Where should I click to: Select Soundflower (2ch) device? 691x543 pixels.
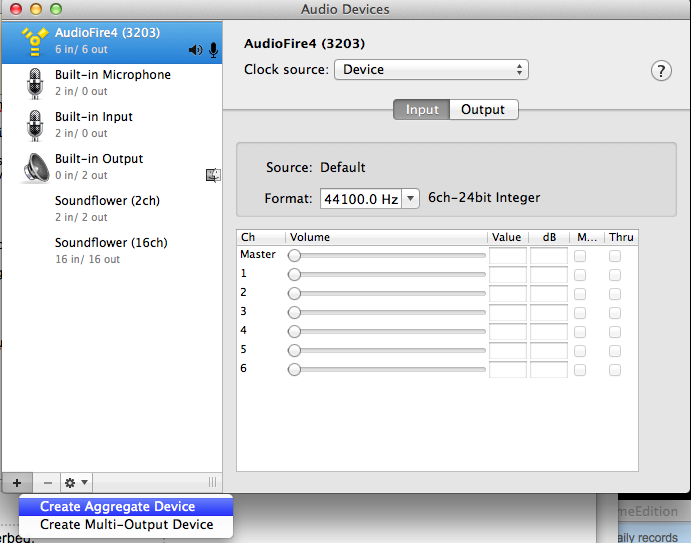pos(112,209)
